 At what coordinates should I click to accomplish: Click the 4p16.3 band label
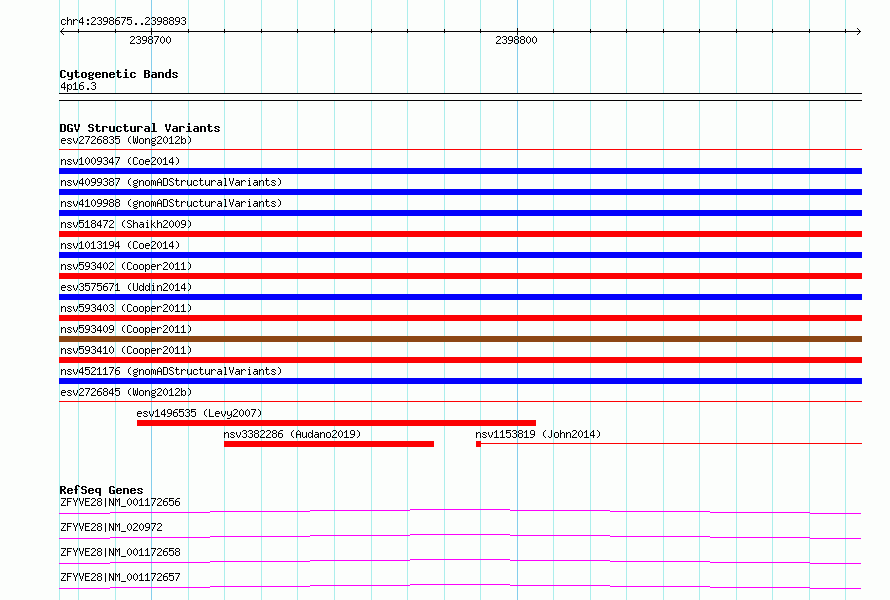pyautogui.click(x=78, y=86)
